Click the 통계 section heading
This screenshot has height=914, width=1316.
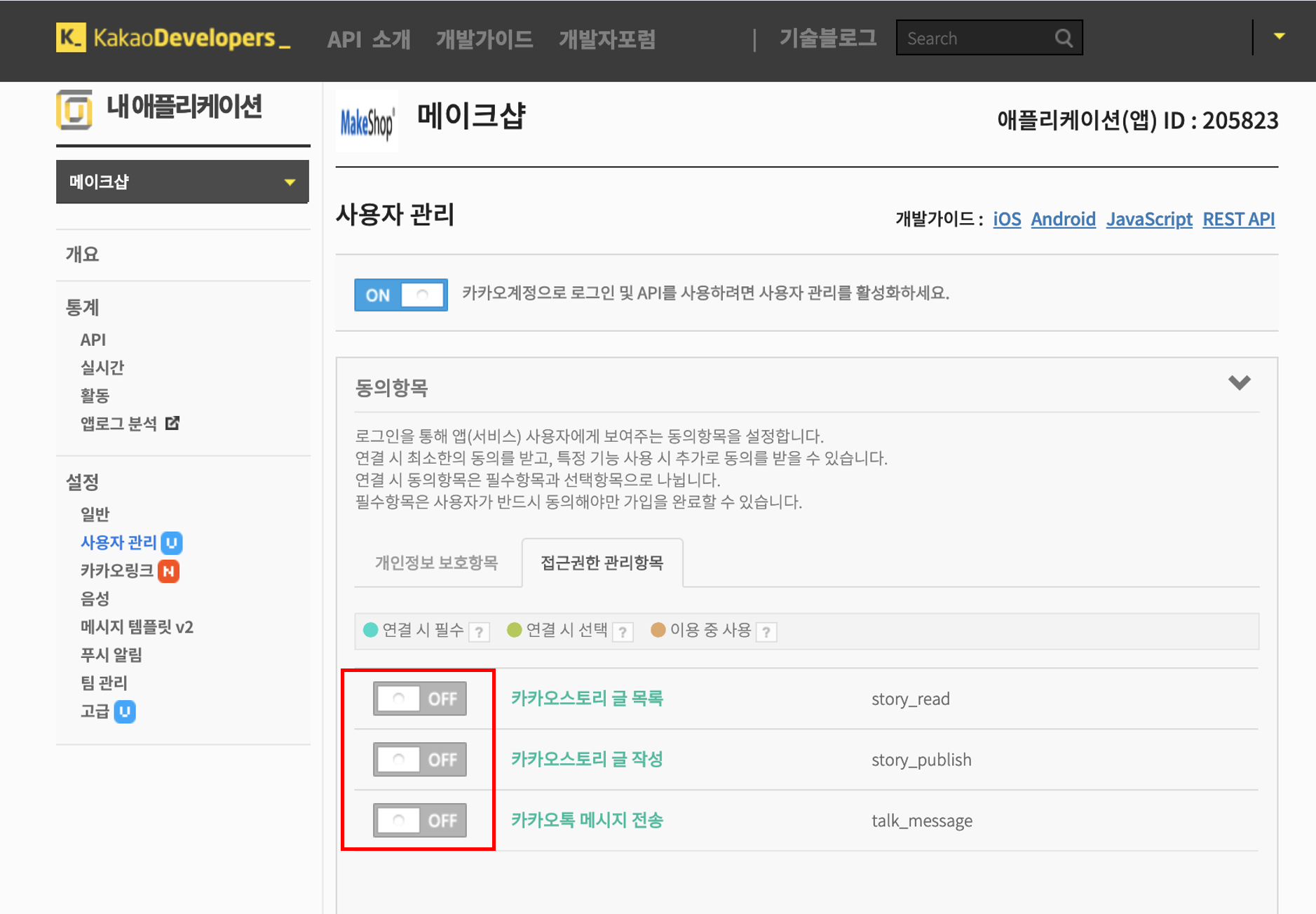coord(82,307)
